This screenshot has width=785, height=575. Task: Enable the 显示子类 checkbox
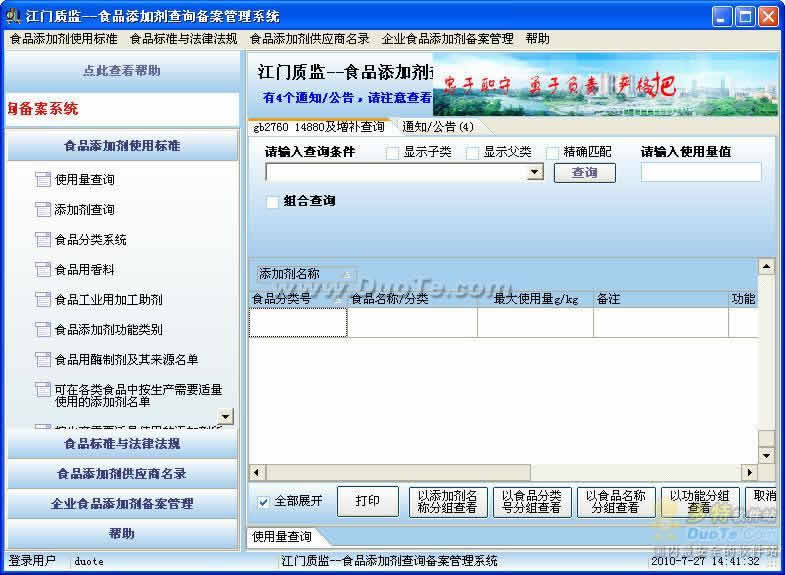tap(393, 153)
